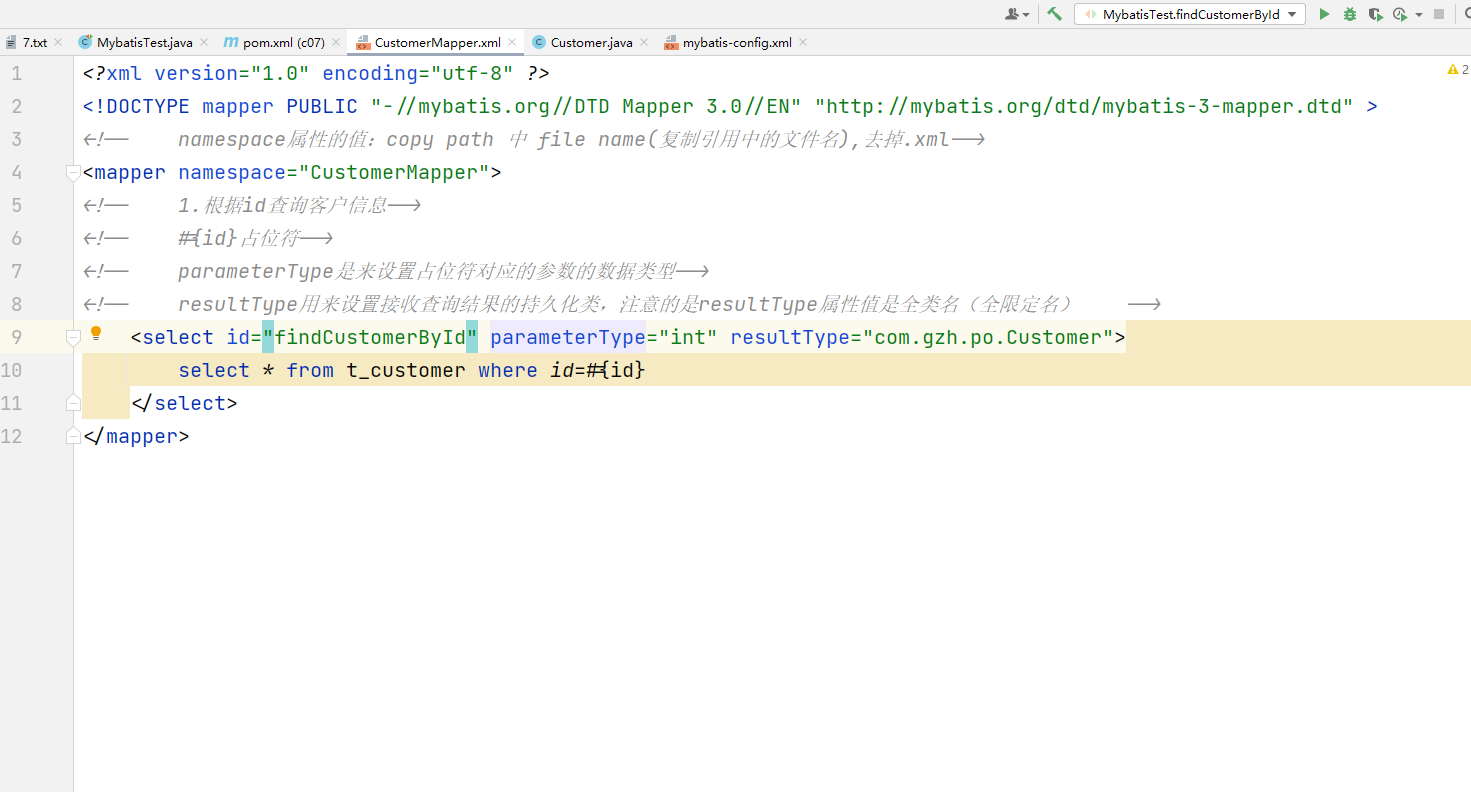
Task: Click the resultType attribute name on line 9
Action: [790, 338]
